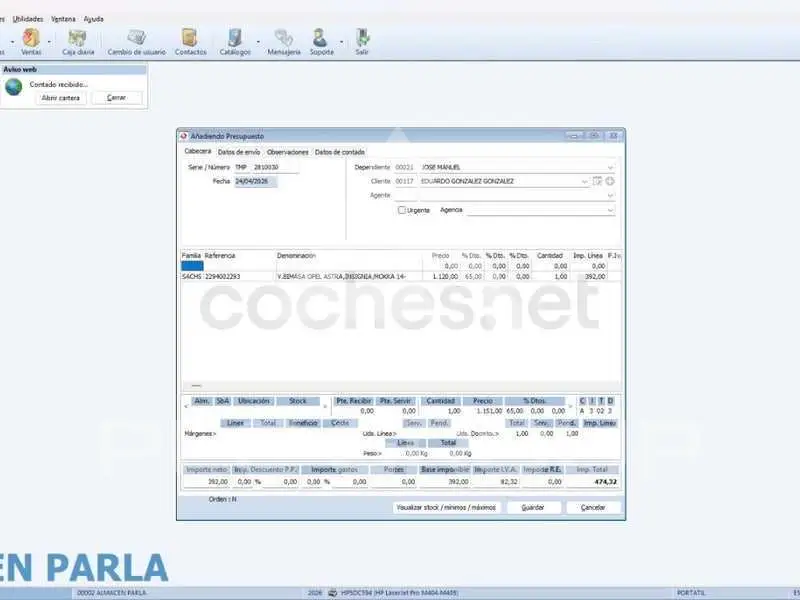Switch to the Observaciones tab
Viewport: 800px width, 600px height.
click(x=288, y=152)
